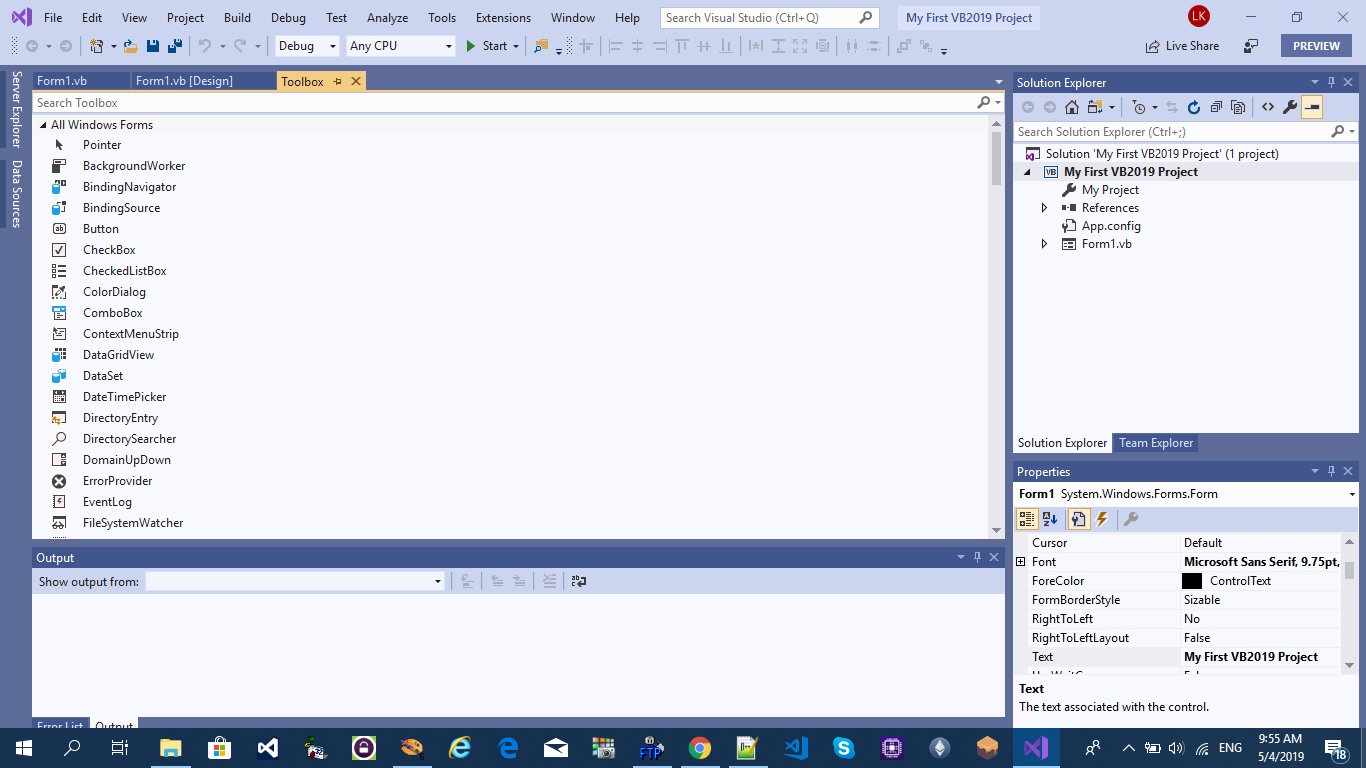This screenshot has height=768, width=1366.
Task: Click the Send Feedback icon
Action: [x=1251, y=46]
